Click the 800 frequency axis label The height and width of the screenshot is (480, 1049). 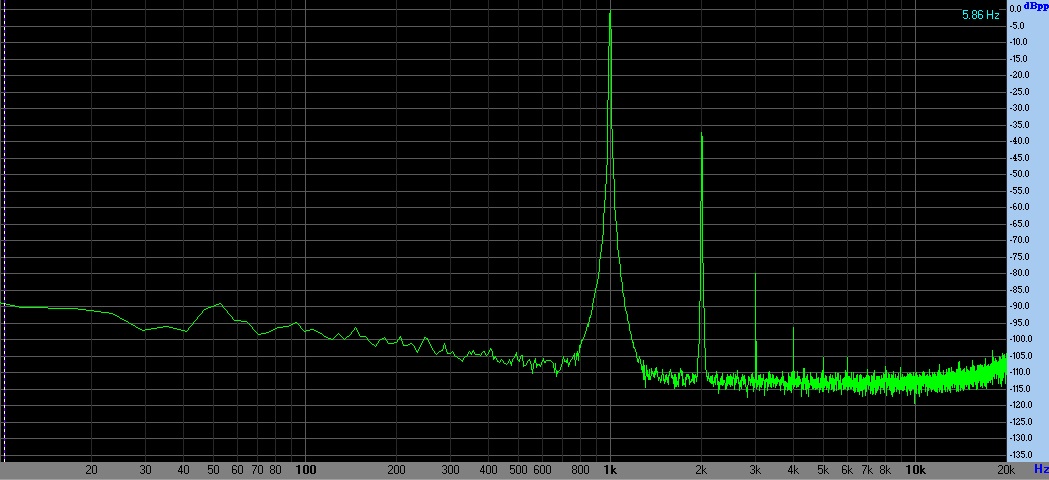[x=581, y=469]
